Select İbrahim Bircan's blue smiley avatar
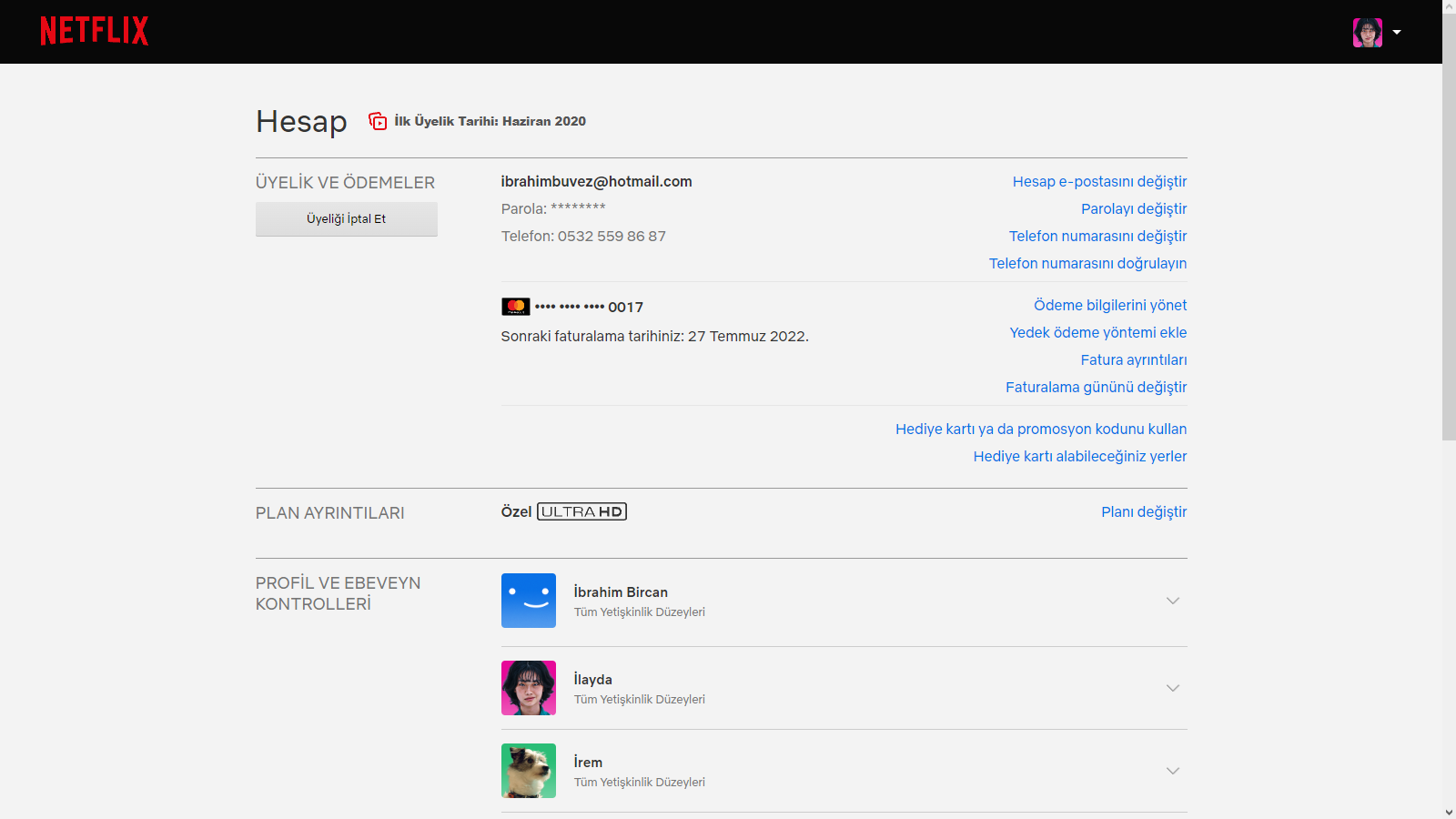 (528, 601)
